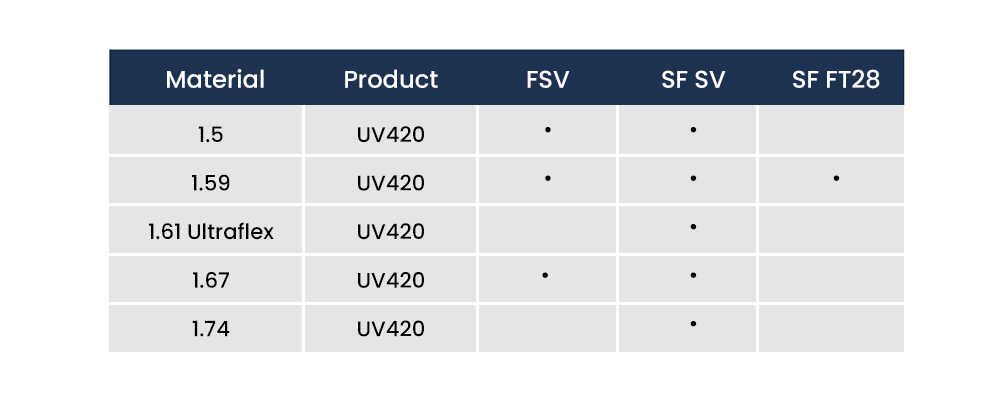The width and height of the screenshot is (1000, 400).
Task: Click the SF FT28 dot for 1.59
Action: click(835, 179)
